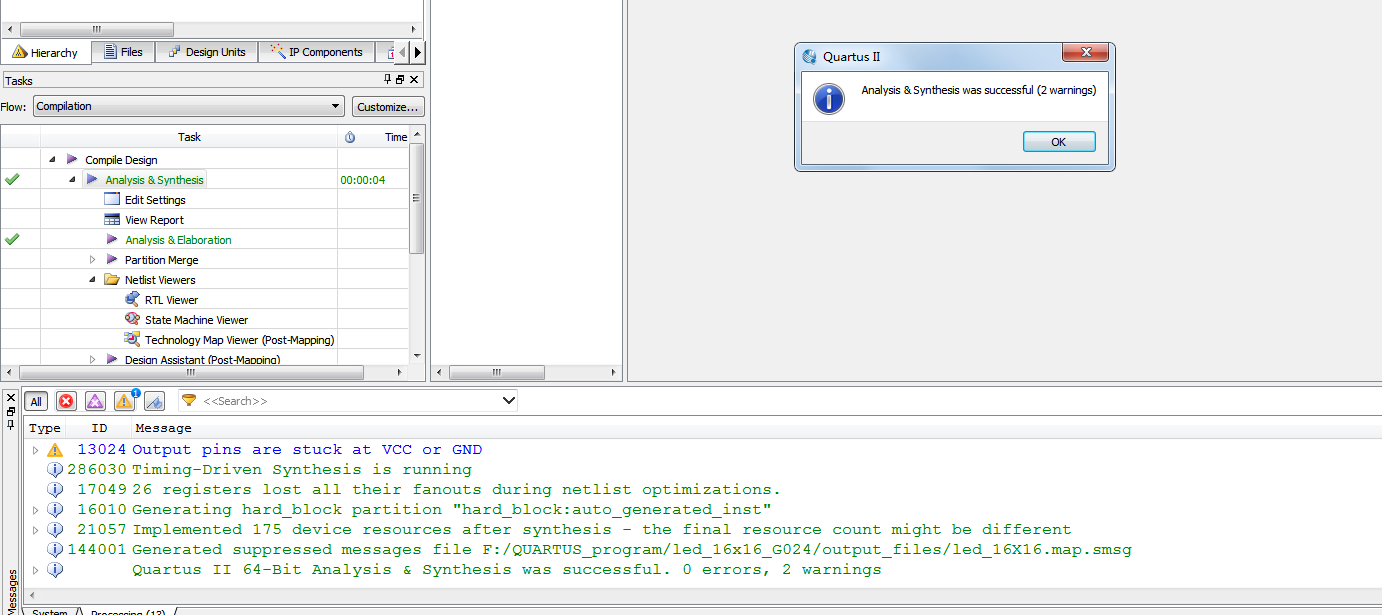Open the State Machine Viewer
Viewport: 1382px width, 615px height.
pos(196,320)
